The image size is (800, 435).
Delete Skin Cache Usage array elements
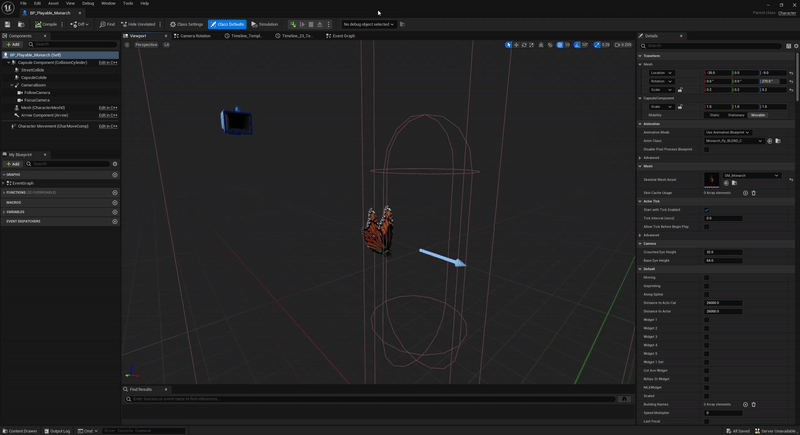[754, 193]
